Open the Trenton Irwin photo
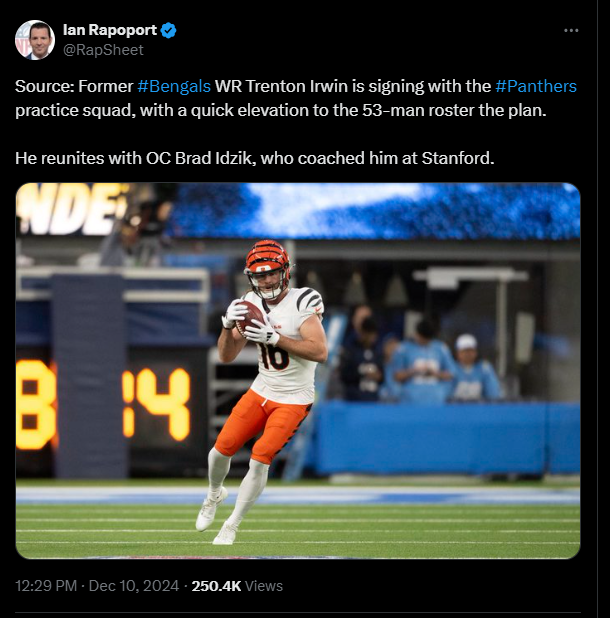 point(298,370)
